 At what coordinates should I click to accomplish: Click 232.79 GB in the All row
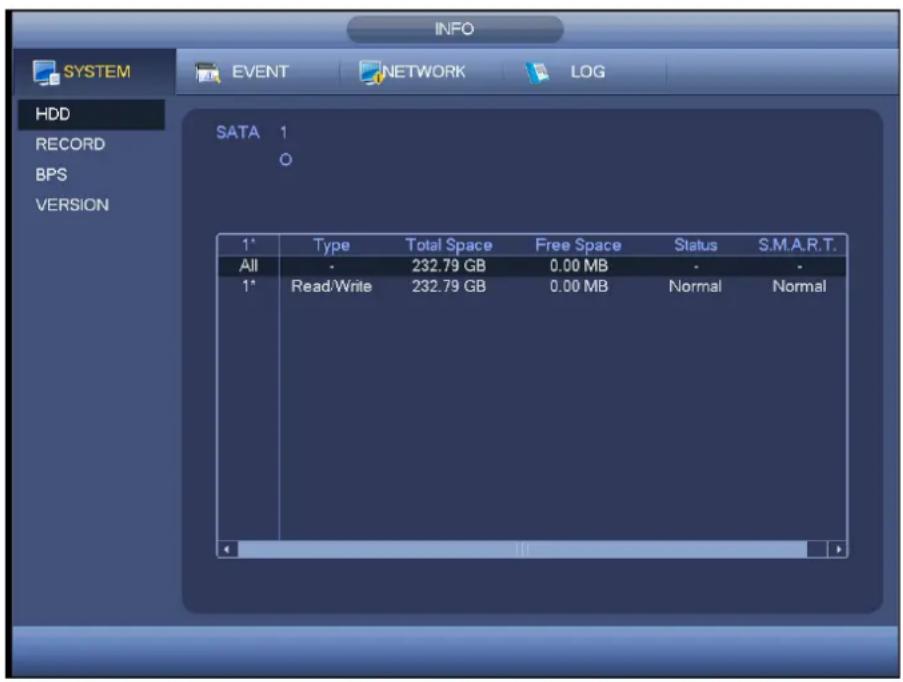pos(449,266)
